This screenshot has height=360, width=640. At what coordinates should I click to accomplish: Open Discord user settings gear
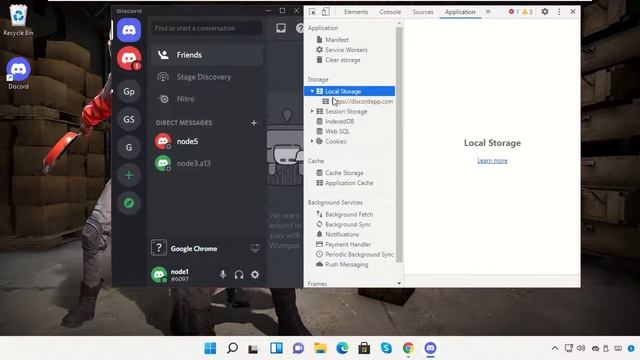pos(255,275)
